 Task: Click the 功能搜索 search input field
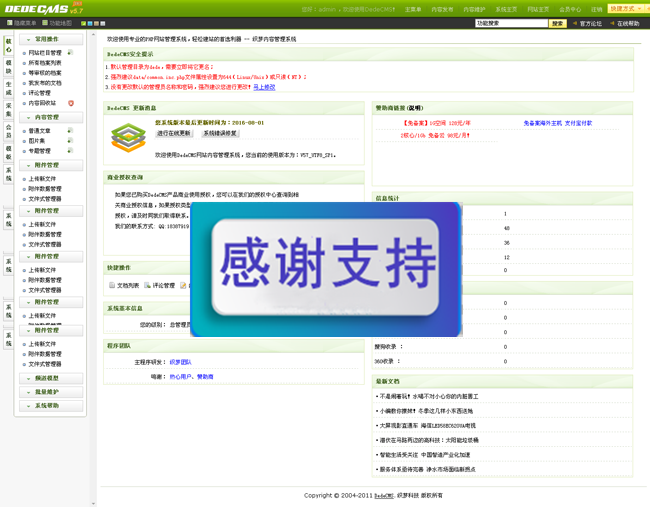click(x=511, y=23)
